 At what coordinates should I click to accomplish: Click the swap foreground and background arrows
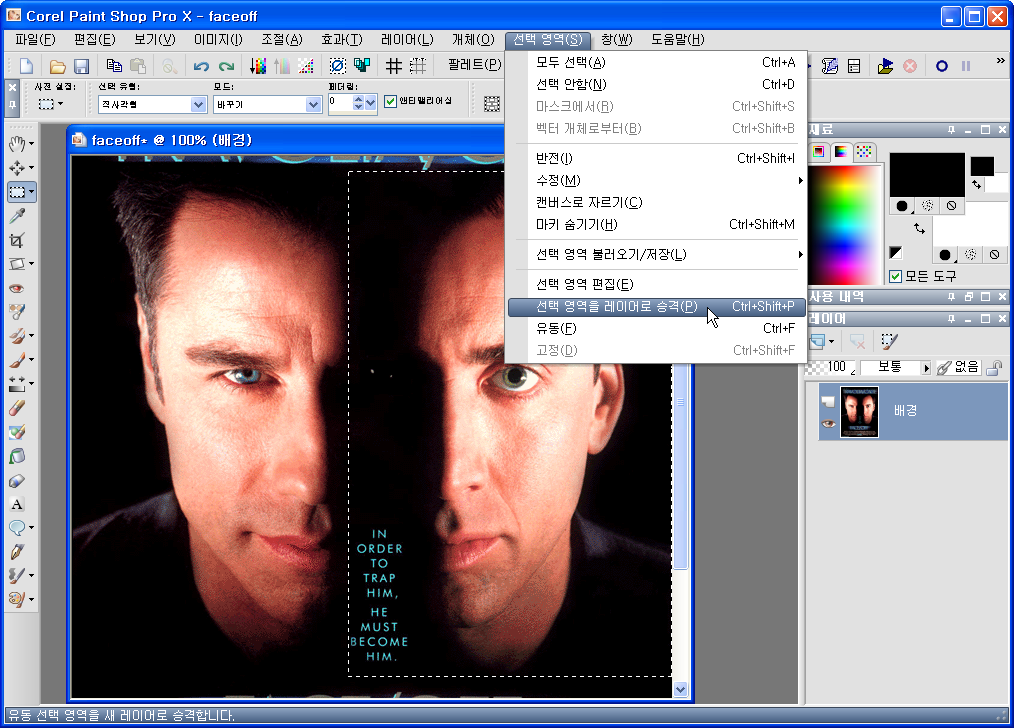point(920,228)
